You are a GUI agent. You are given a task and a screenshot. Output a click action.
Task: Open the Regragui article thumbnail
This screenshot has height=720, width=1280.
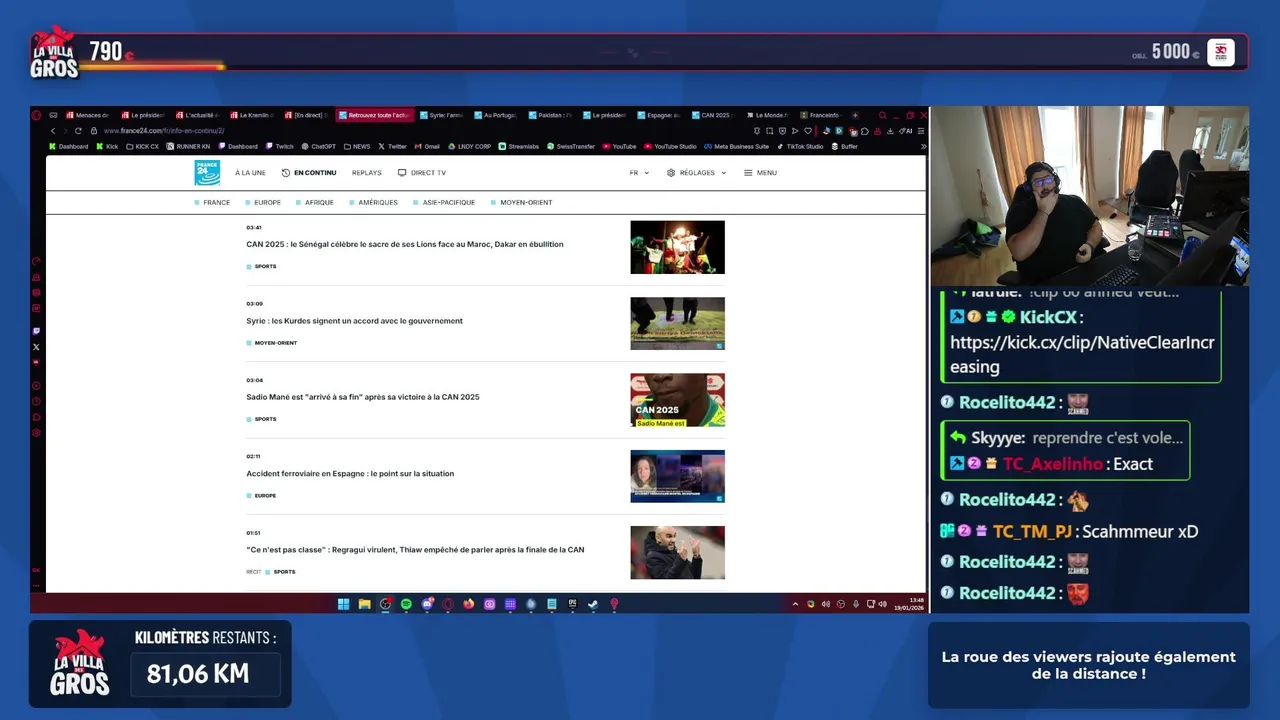[x=677, y=553]
